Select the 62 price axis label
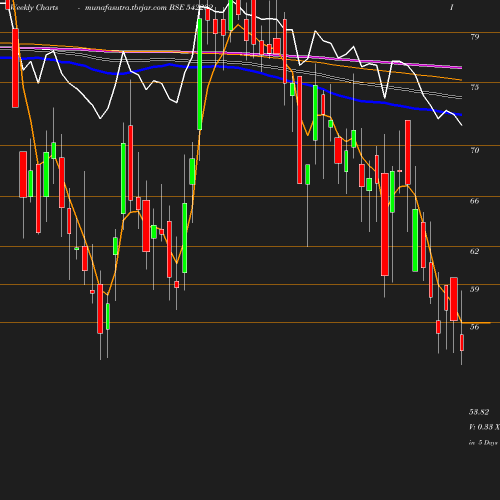The height and width of the screenshot is (500, 500). pyautogui.click(x=475, y=251)
